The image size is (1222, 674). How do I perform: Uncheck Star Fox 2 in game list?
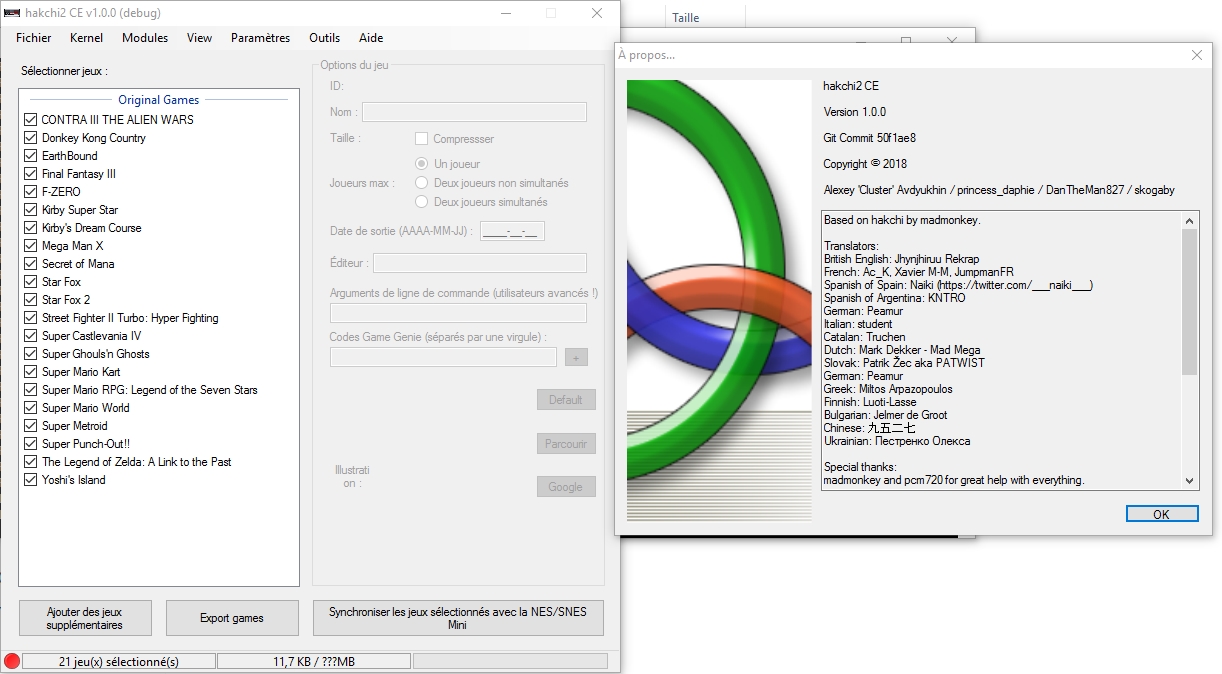(31, 300)
